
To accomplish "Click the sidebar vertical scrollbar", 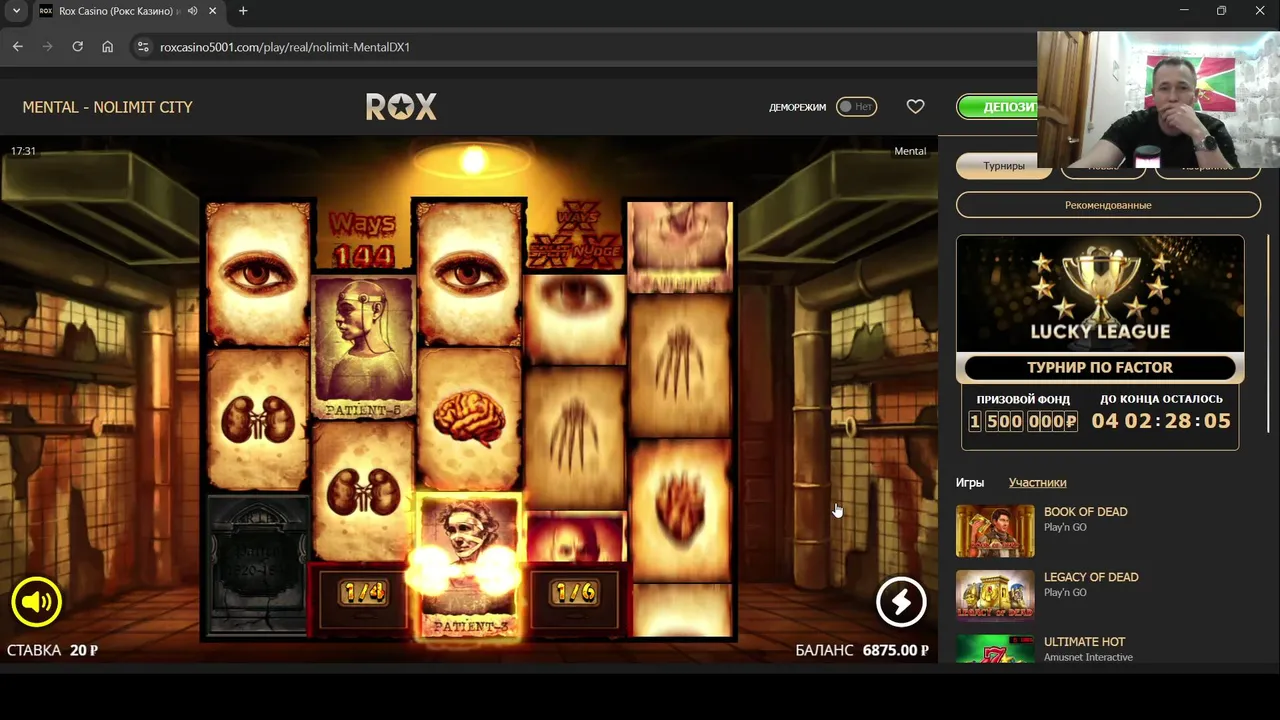I will tap(1268, 335).
